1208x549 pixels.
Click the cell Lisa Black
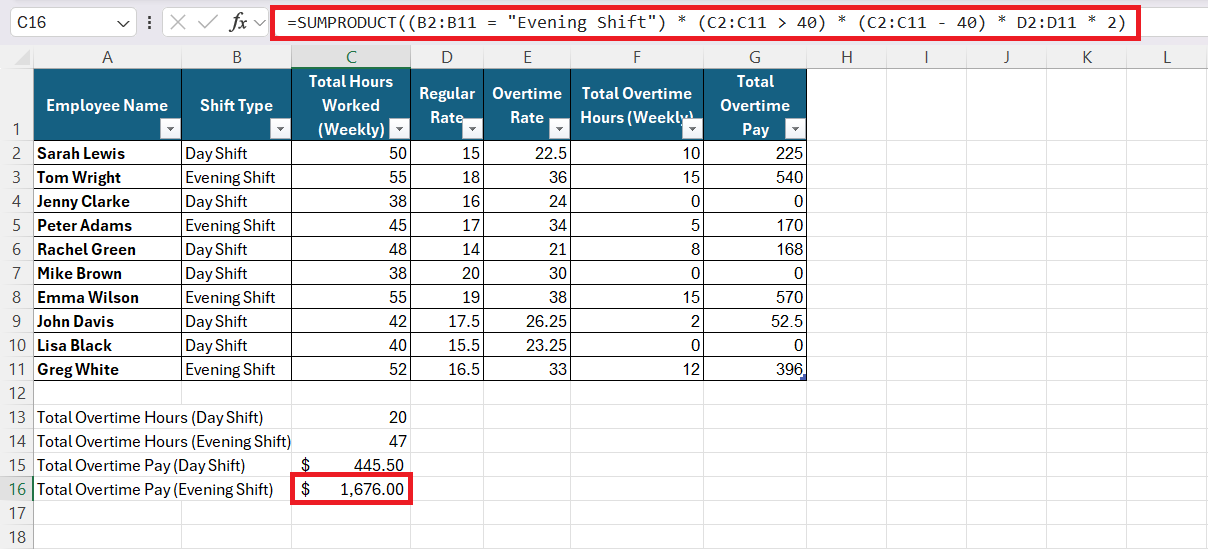[108, 345]
